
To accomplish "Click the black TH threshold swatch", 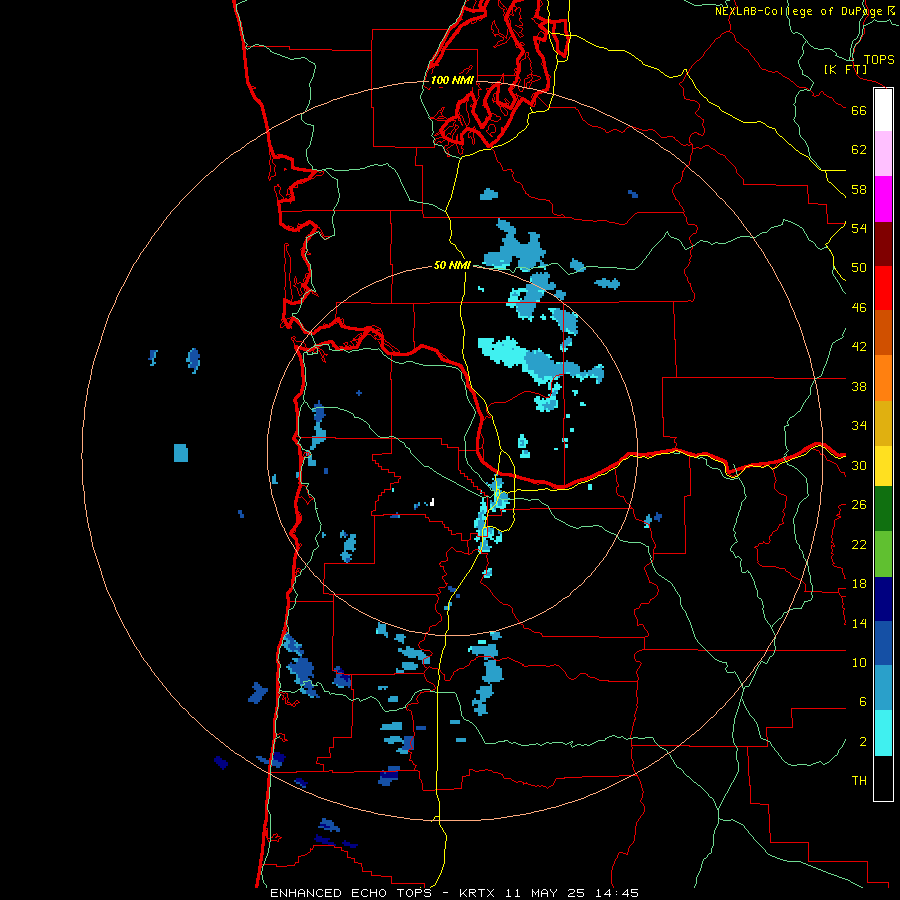I will 883,778.
